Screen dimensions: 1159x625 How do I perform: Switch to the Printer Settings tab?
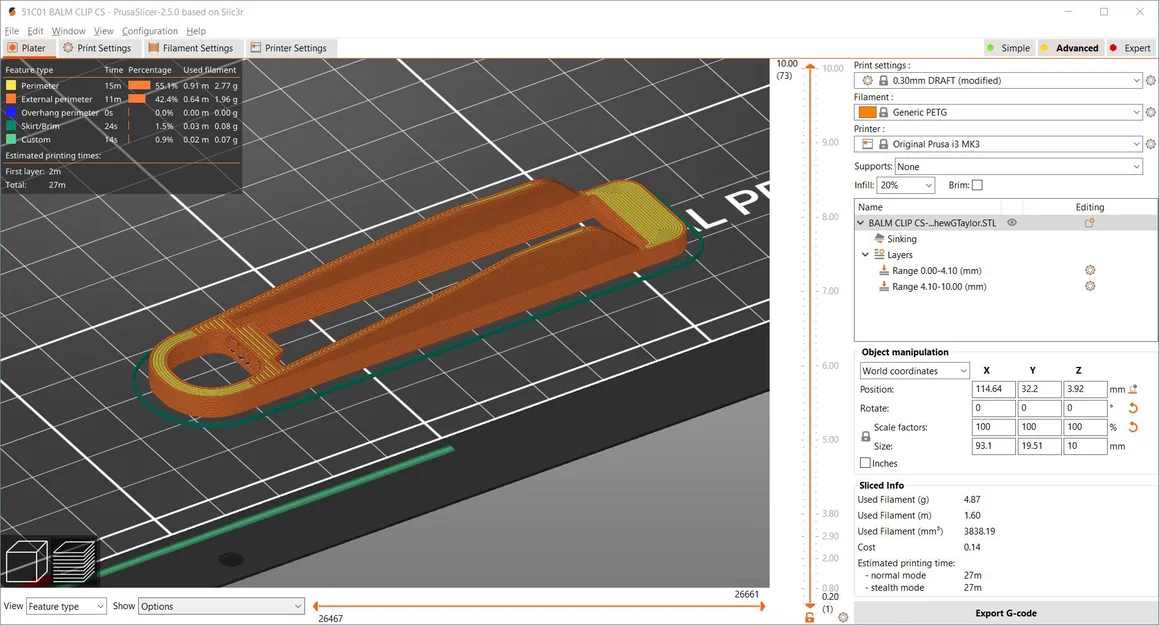pos(289,48)
